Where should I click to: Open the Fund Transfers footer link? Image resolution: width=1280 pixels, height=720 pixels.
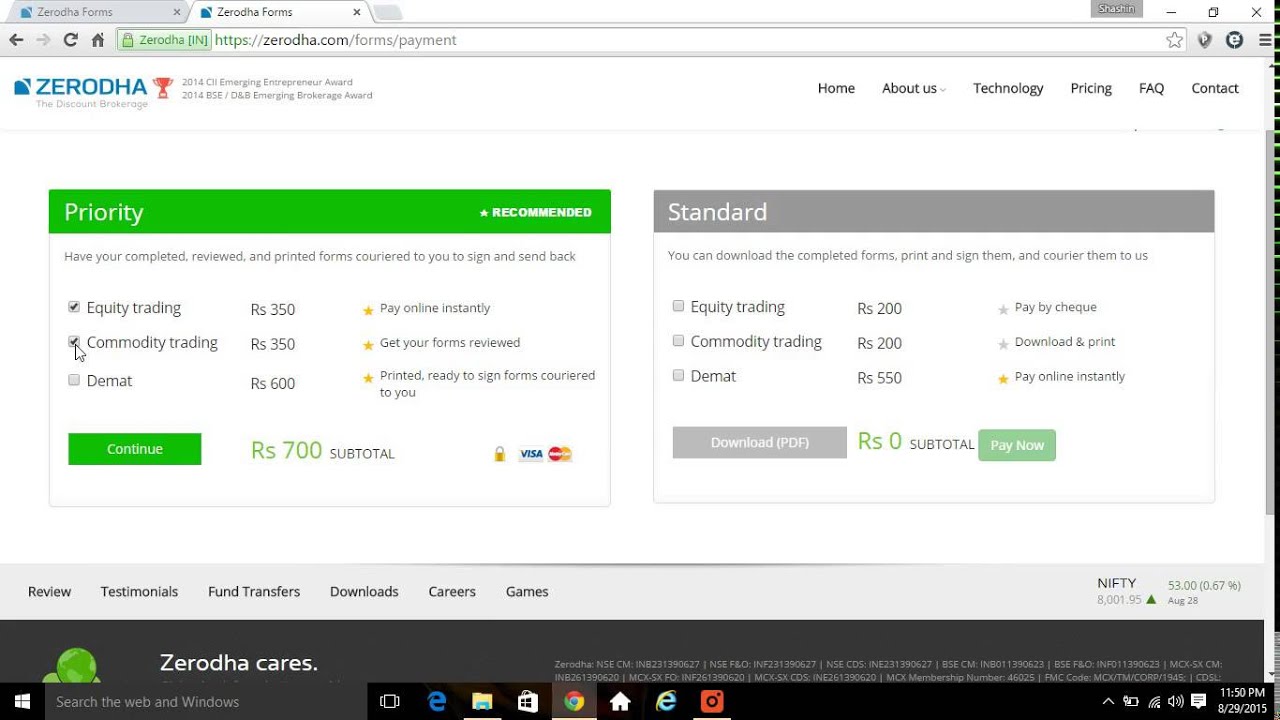click(x=254, y=591)
